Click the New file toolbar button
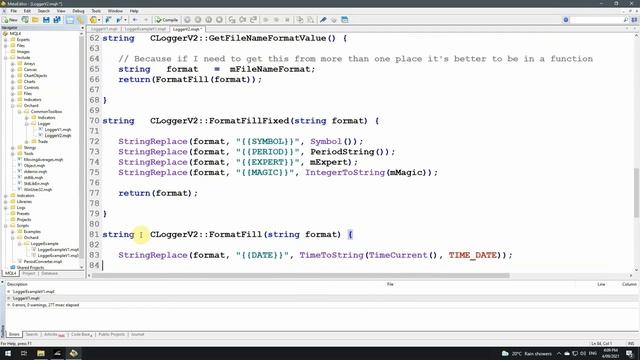The height and width of the screenshot is (360, 640). click(x=10, y=20)
